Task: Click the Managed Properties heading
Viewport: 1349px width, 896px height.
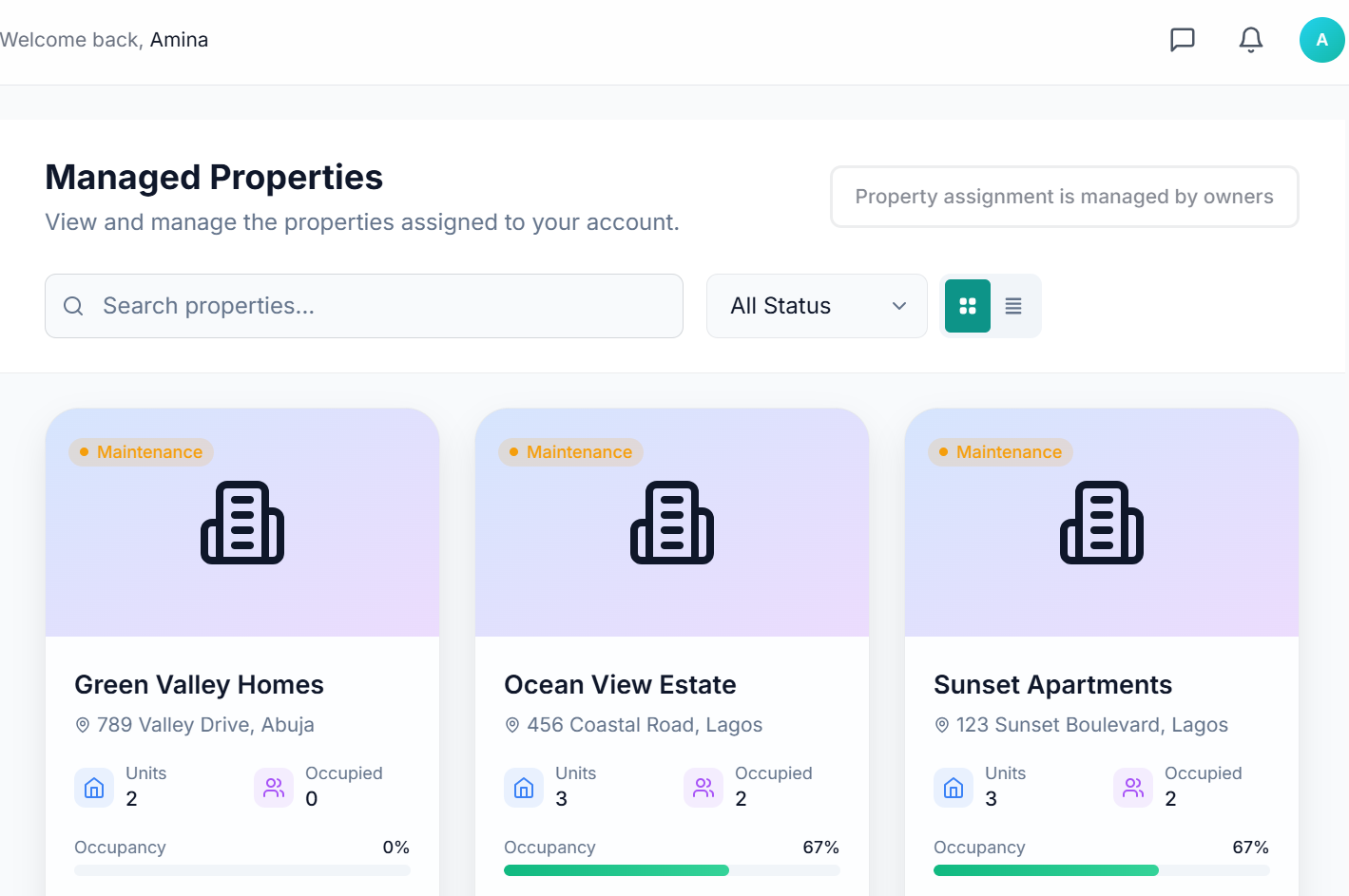Action: tap(214, 178)
